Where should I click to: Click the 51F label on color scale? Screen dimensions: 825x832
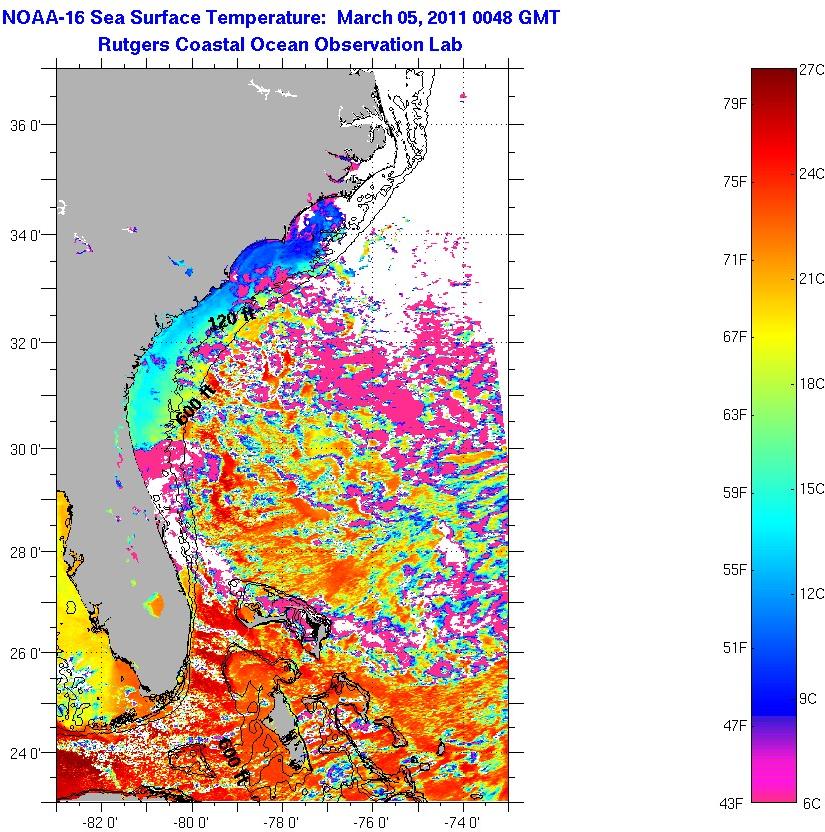coord(735,648)
